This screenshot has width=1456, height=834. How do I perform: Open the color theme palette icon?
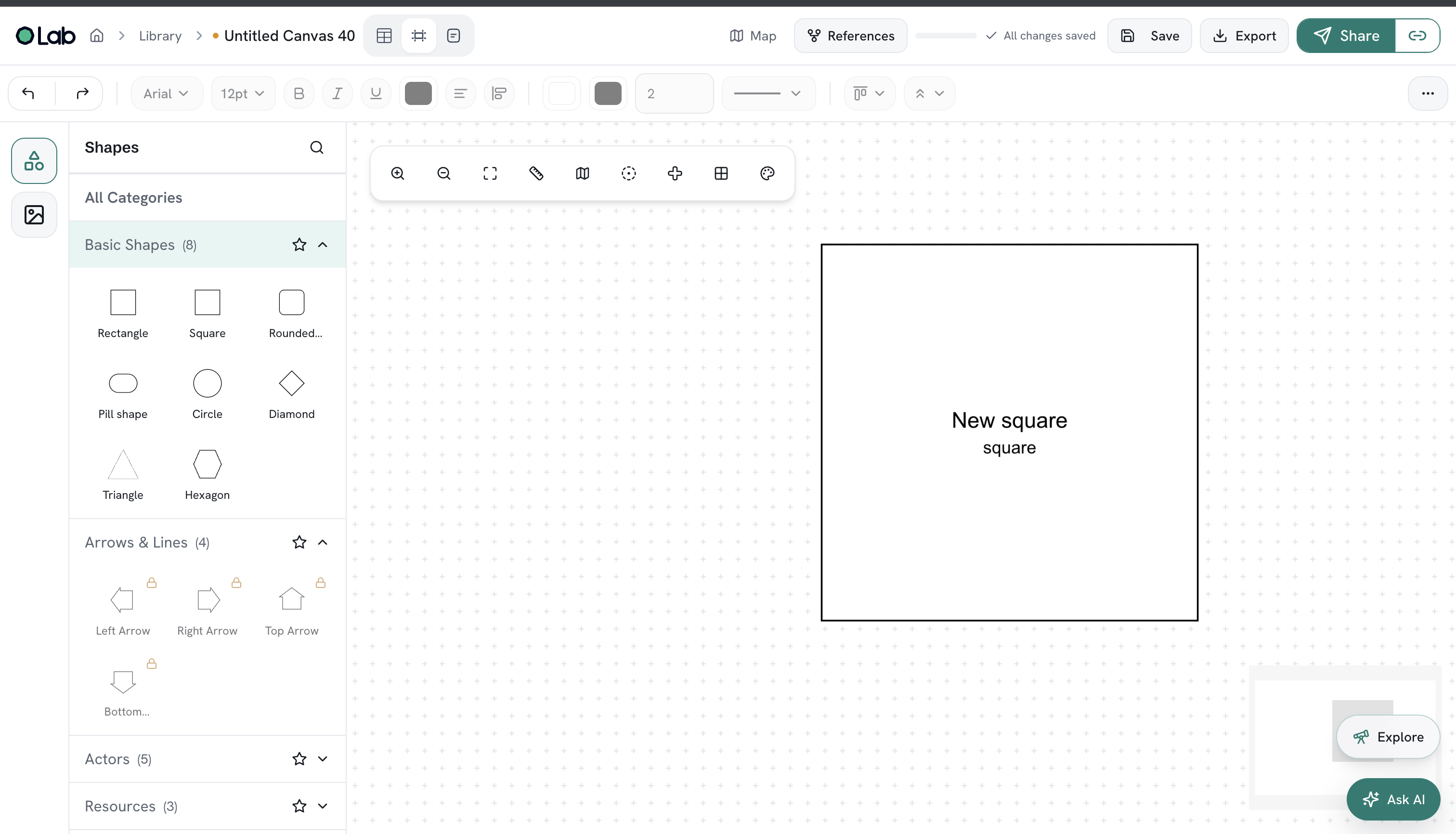point(767,173)
